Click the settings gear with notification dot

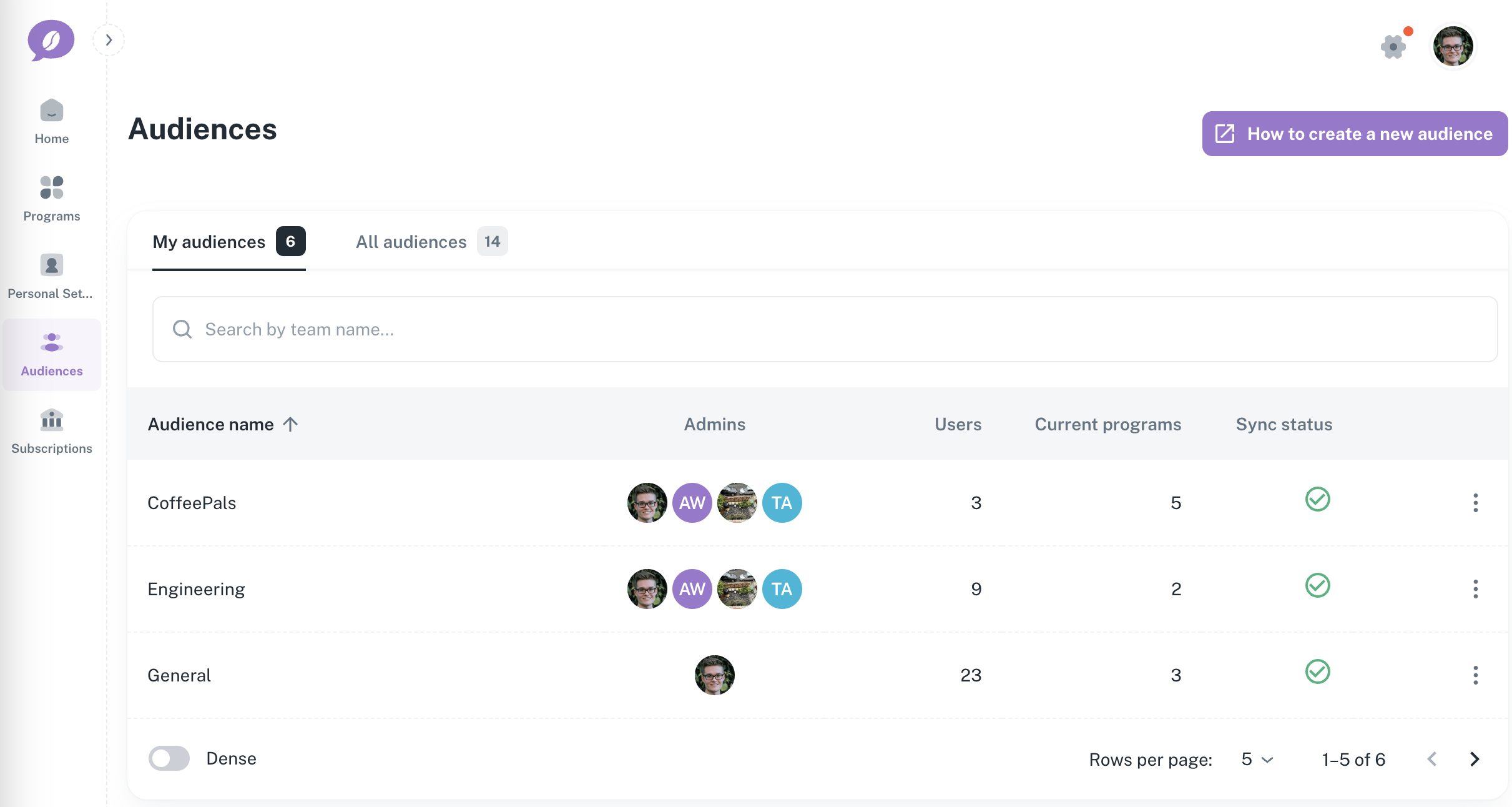click(x=1393, y=46)
